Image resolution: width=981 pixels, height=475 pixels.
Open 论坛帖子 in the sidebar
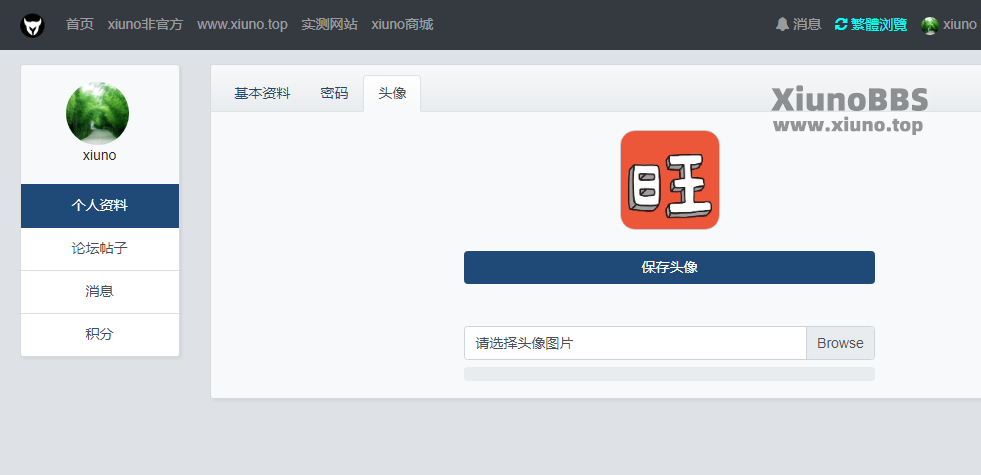(x=100, y=249)
